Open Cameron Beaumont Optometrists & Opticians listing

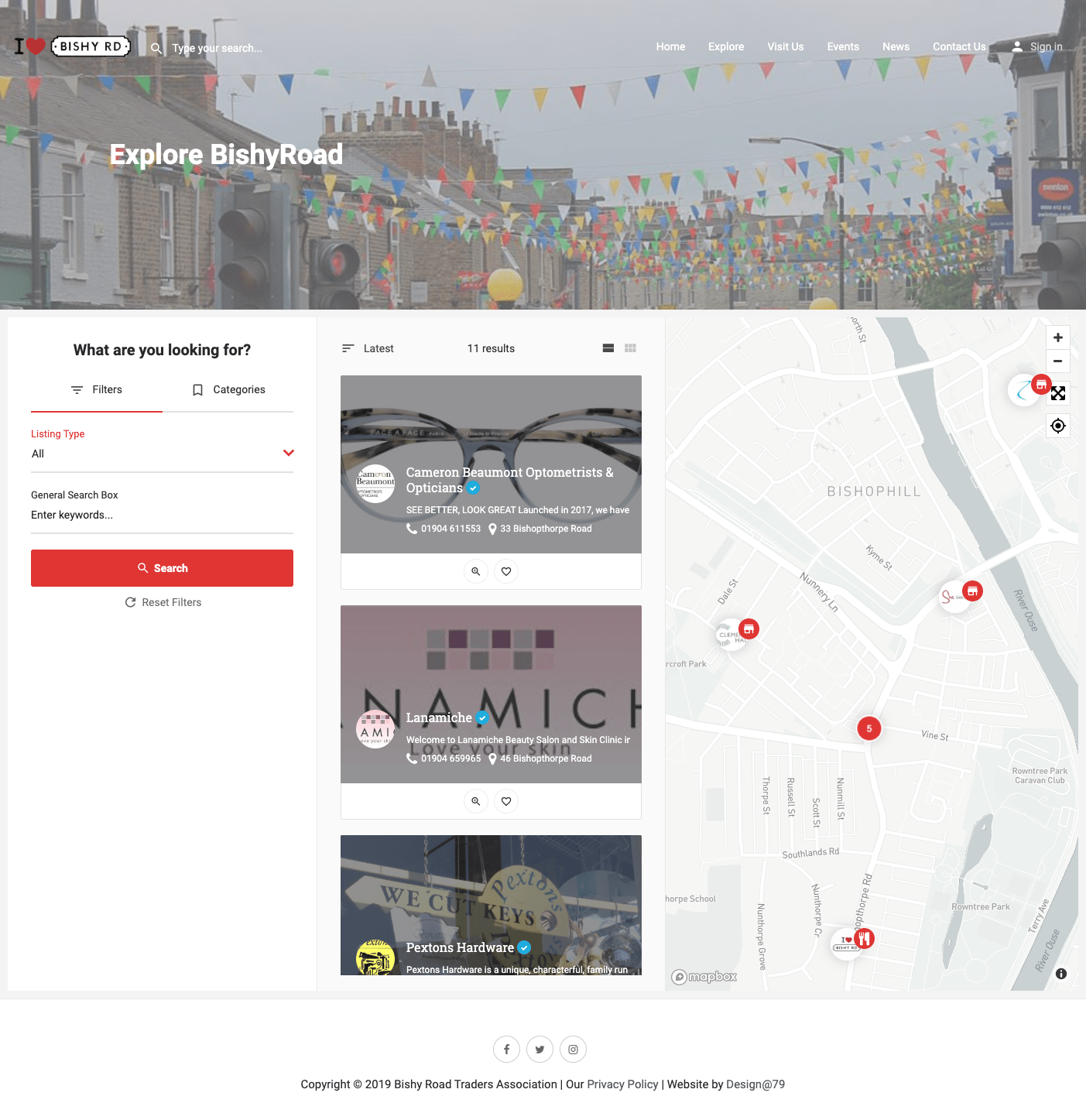(x=509, y=480)
